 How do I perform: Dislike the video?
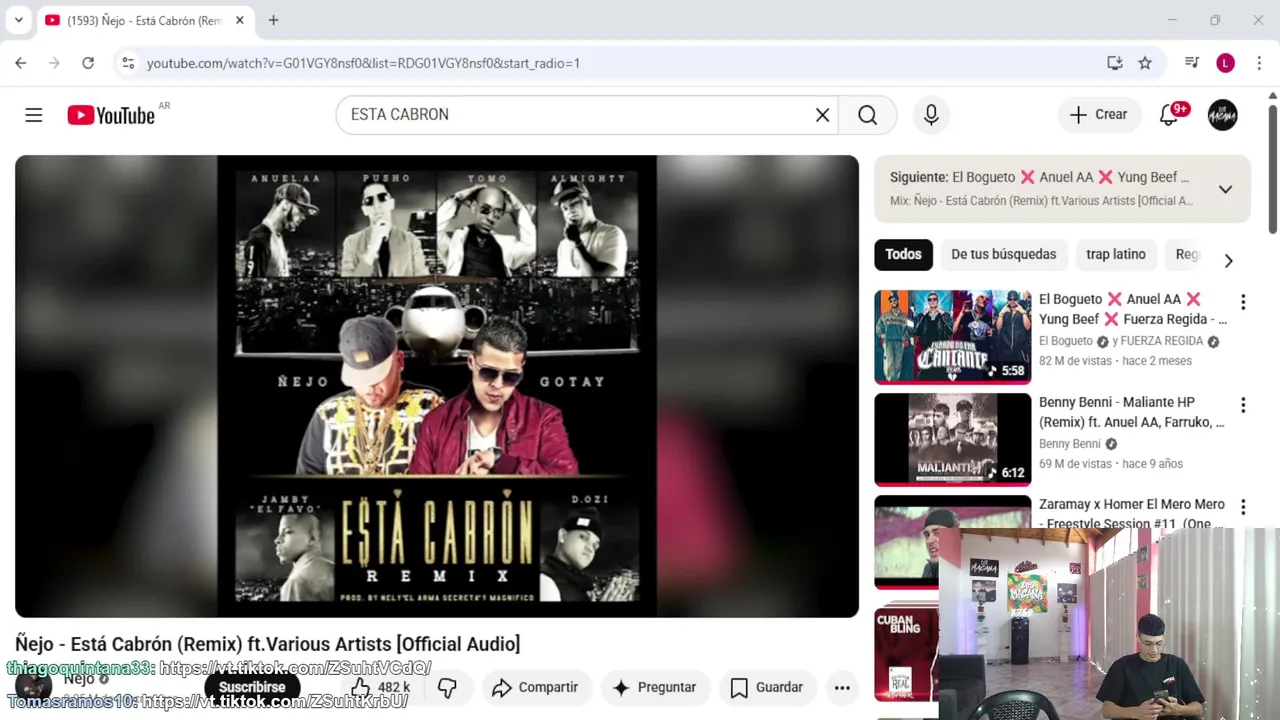click(447, 687)
